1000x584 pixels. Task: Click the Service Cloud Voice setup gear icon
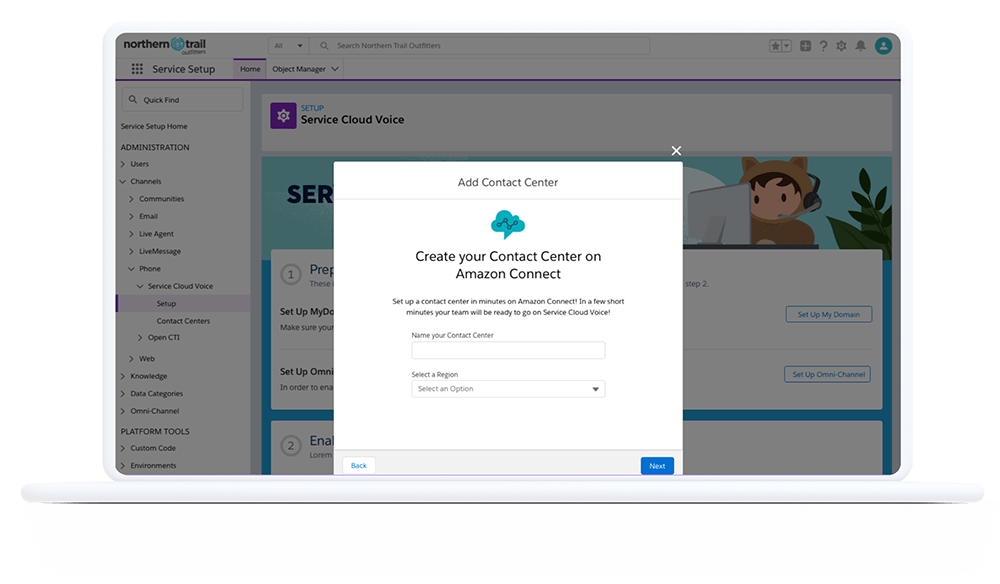coord(283,115)
